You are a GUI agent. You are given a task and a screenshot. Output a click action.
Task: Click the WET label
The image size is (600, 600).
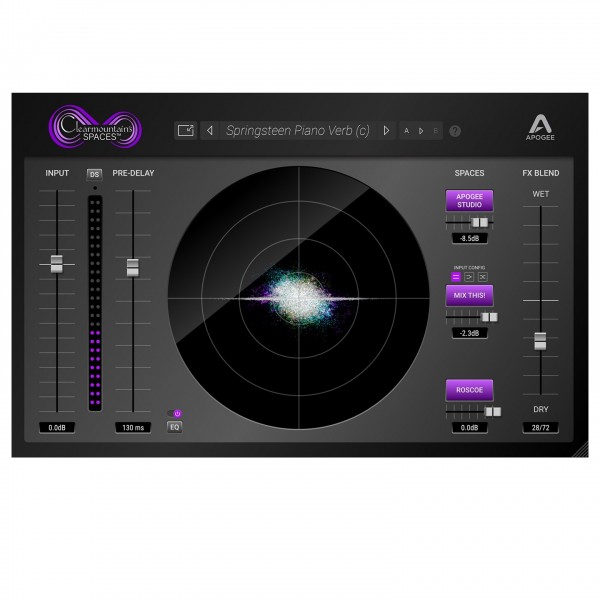540,194
